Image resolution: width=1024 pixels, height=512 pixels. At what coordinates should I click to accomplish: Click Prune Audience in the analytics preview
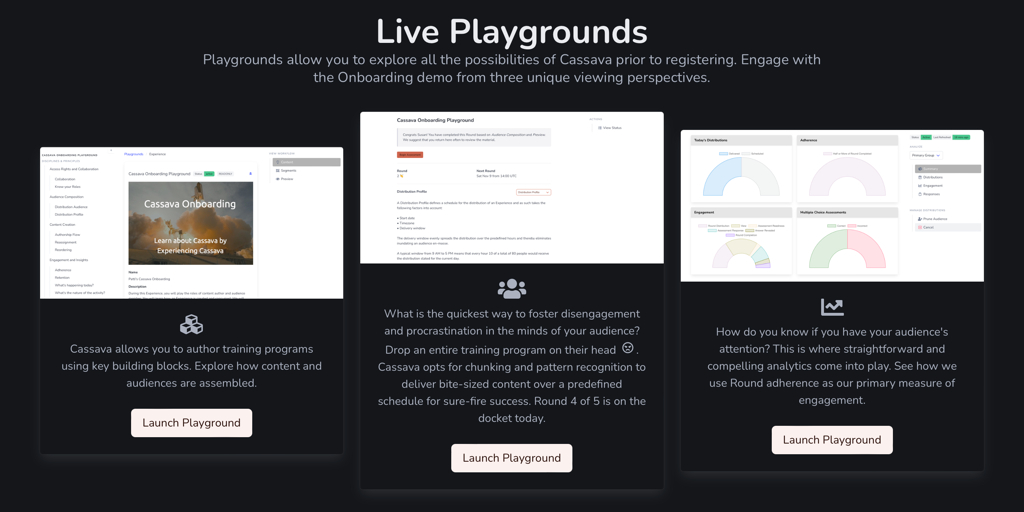tap(934, 219)
